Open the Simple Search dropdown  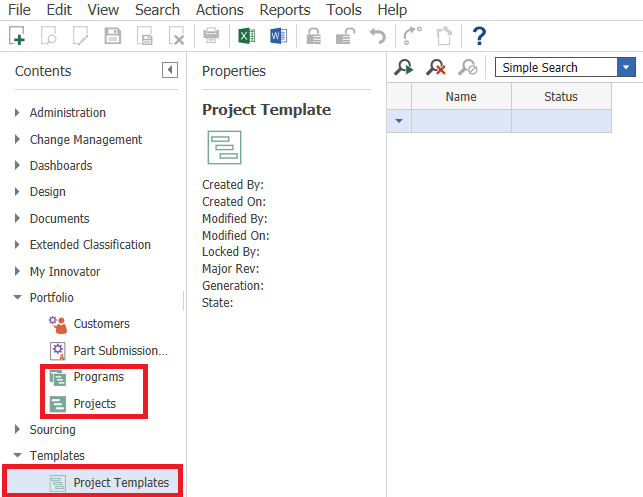click(627, 68)
